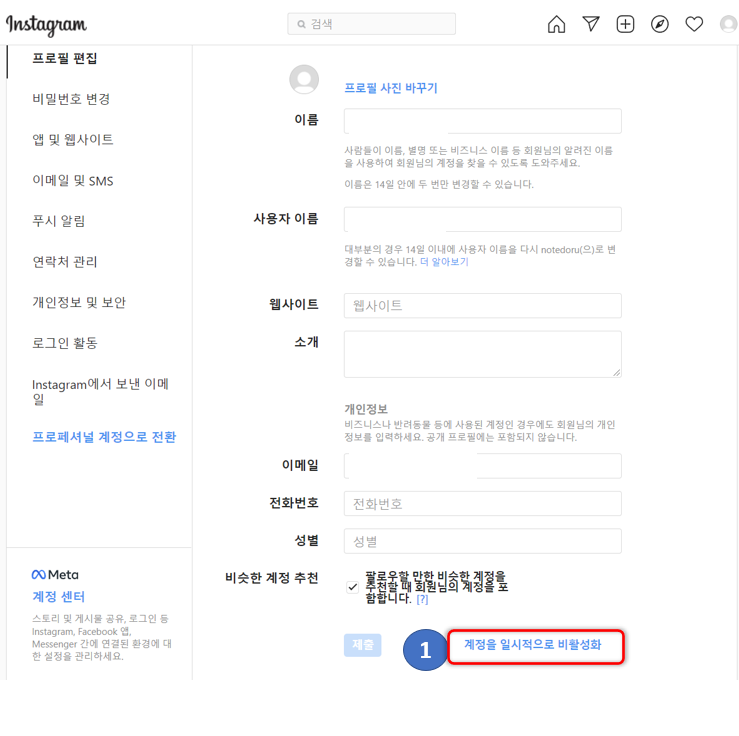Go to the Instagram home feed icon
The height and width of the screenshot is (736, 739).
point(556,24)
